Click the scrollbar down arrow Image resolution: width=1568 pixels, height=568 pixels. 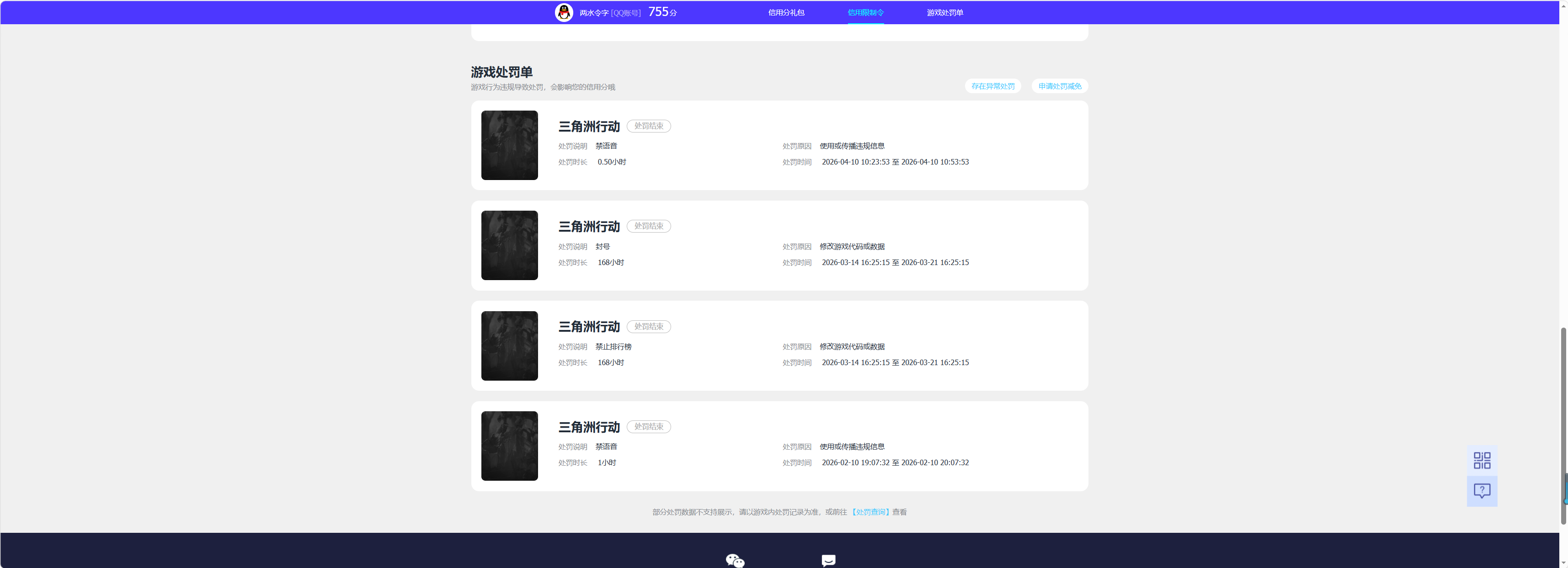[x=1563, y=563]
